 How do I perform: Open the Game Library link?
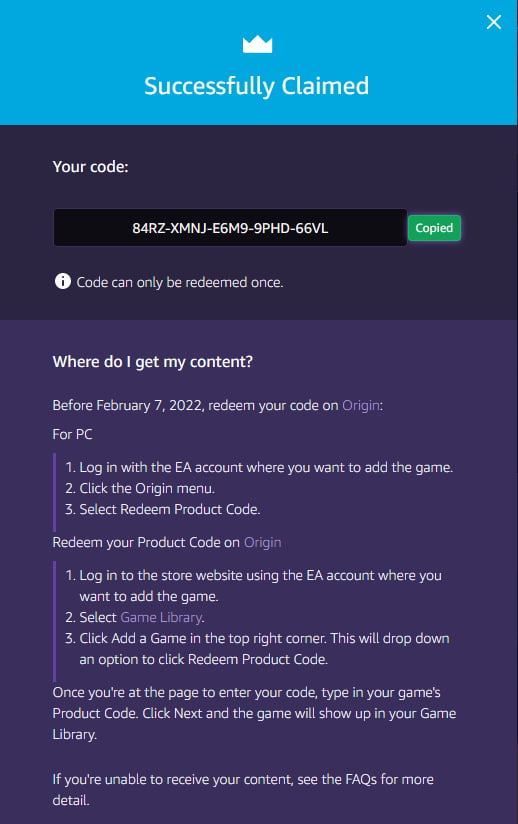coord(161,617)
